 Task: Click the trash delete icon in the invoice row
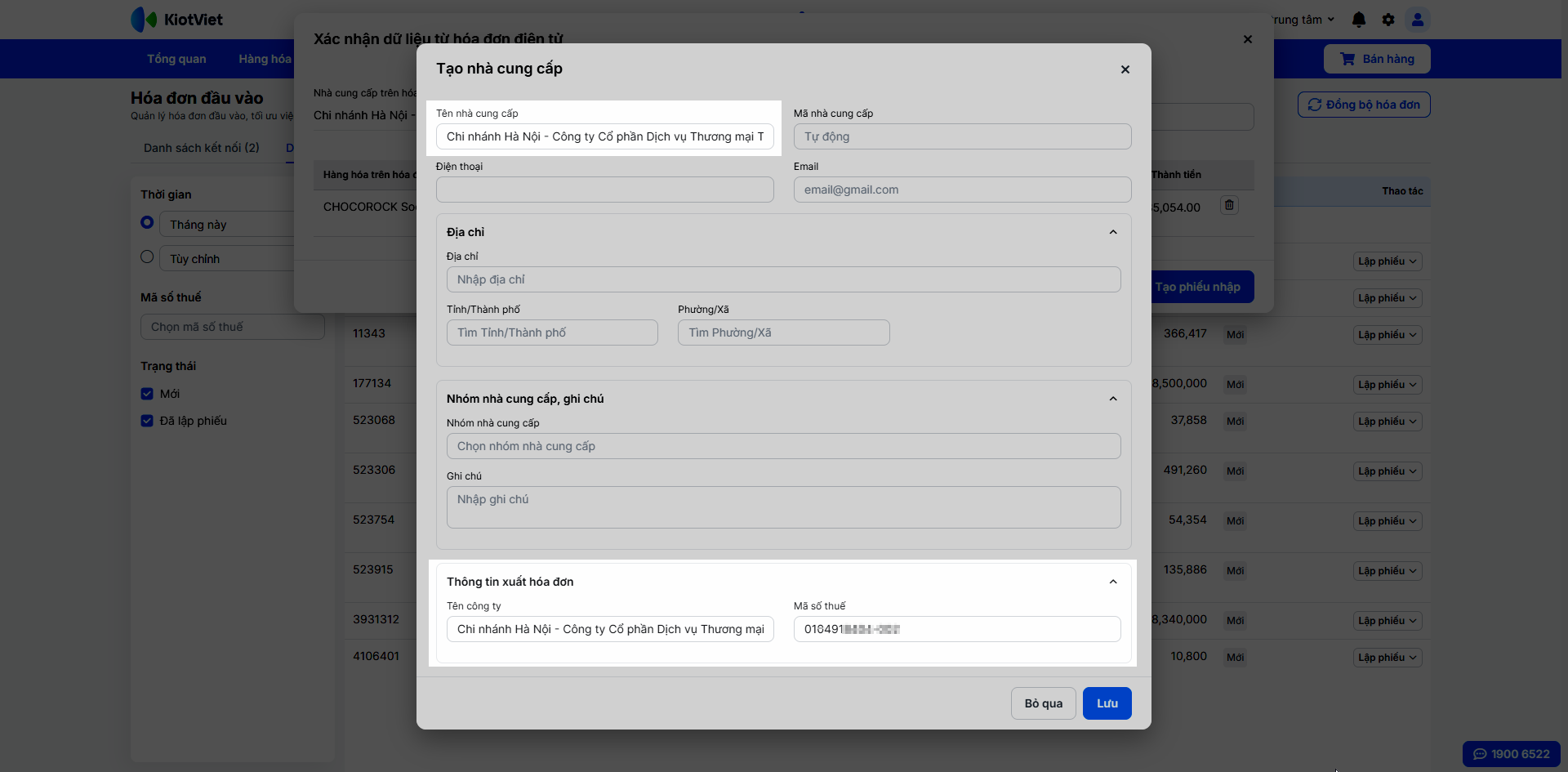(1229, 205)
